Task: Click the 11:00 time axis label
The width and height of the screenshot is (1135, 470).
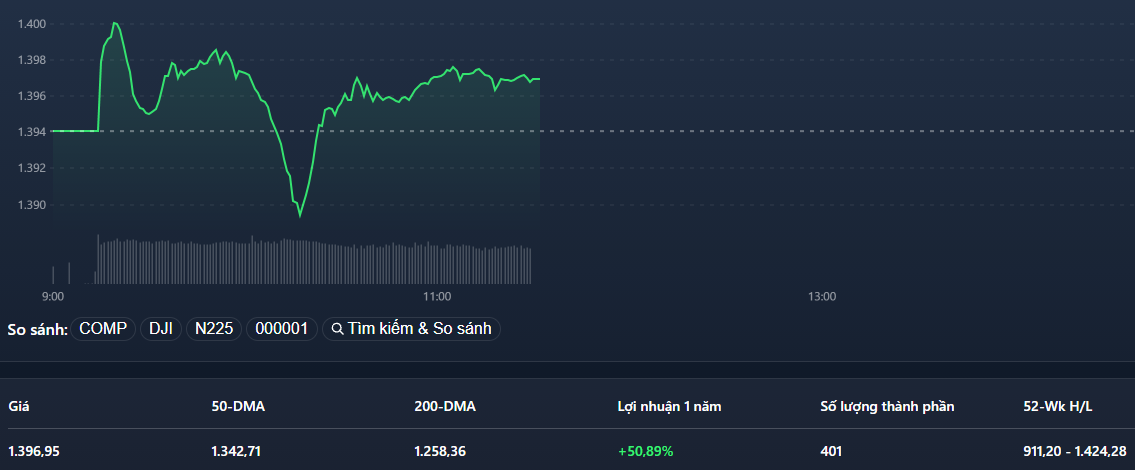Action: [437, 297]
